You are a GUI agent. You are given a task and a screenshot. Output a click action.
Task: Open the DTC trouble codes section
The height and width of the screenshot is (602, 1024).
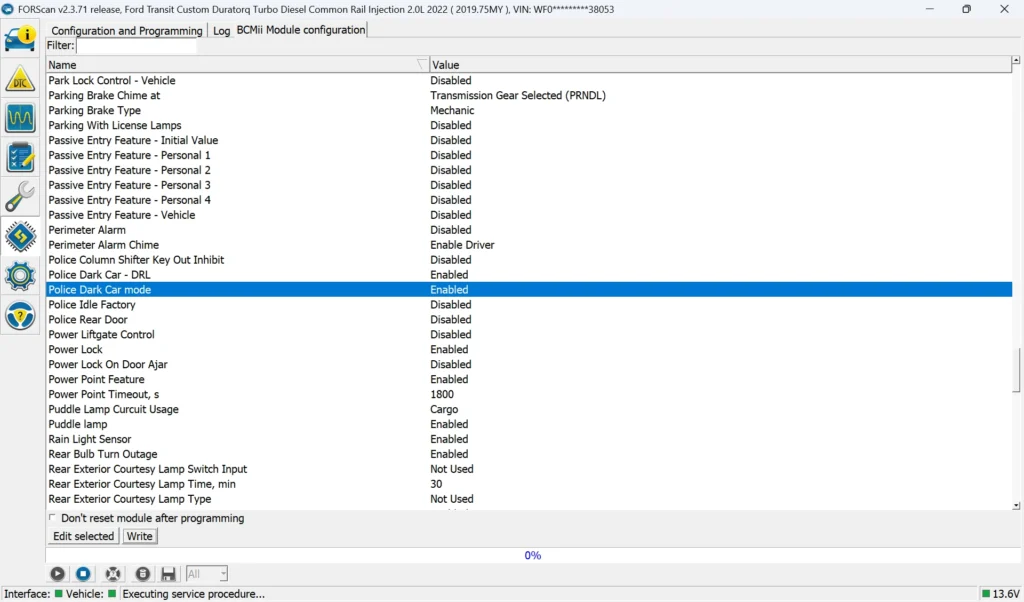coord(20,79)
